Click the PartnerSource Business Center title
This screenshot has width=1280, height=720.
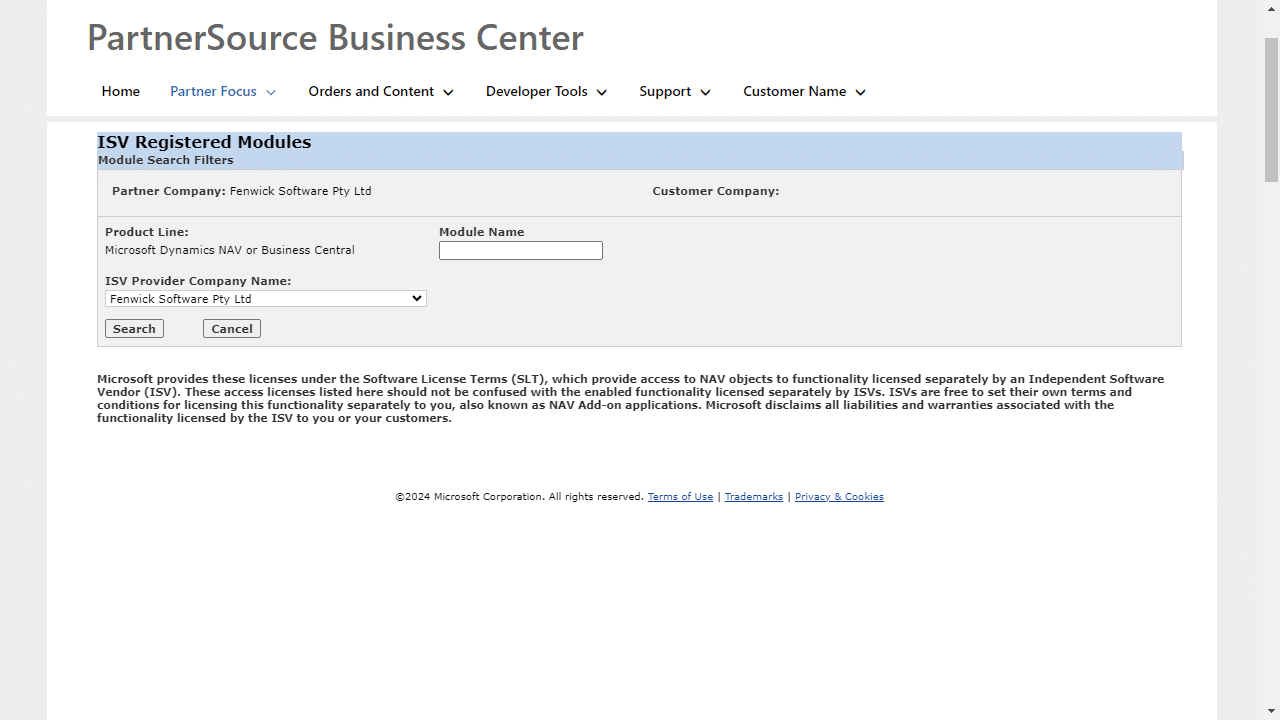tap(335, 37)
